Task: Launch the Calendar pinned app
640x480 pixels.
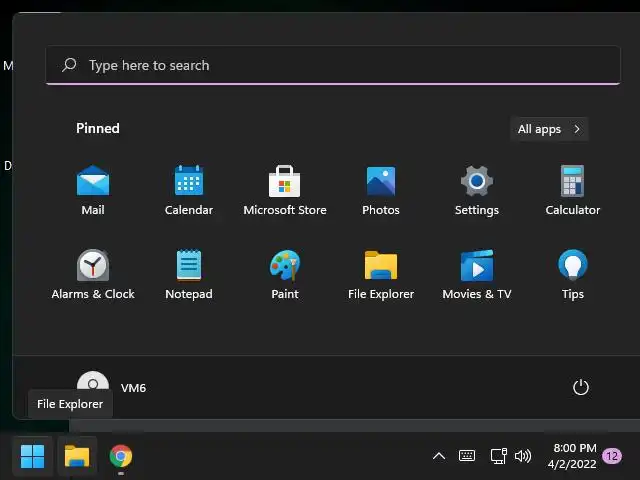Action: tap(189, 190)
